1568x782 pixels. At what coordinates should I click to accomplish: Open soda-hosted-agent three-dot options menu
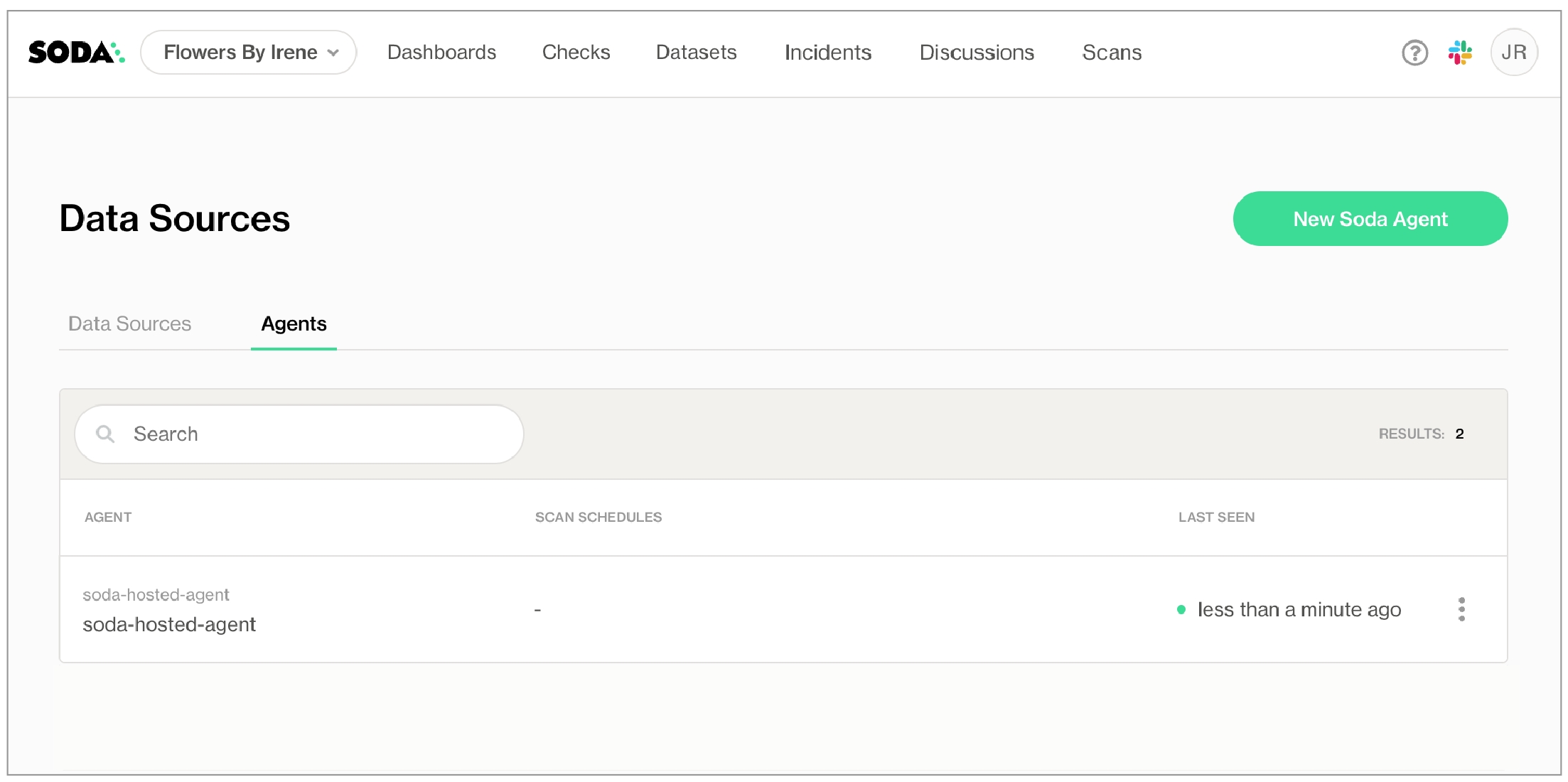(1461, 609)
